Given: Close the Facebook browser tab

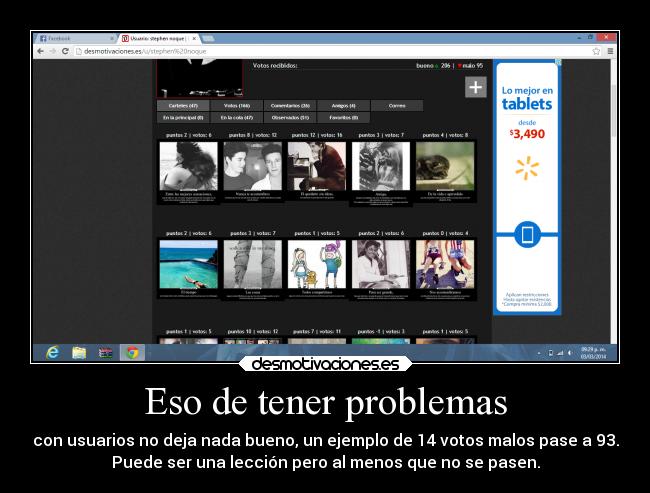Looking at the screenshot, I should tap(112, 38).
